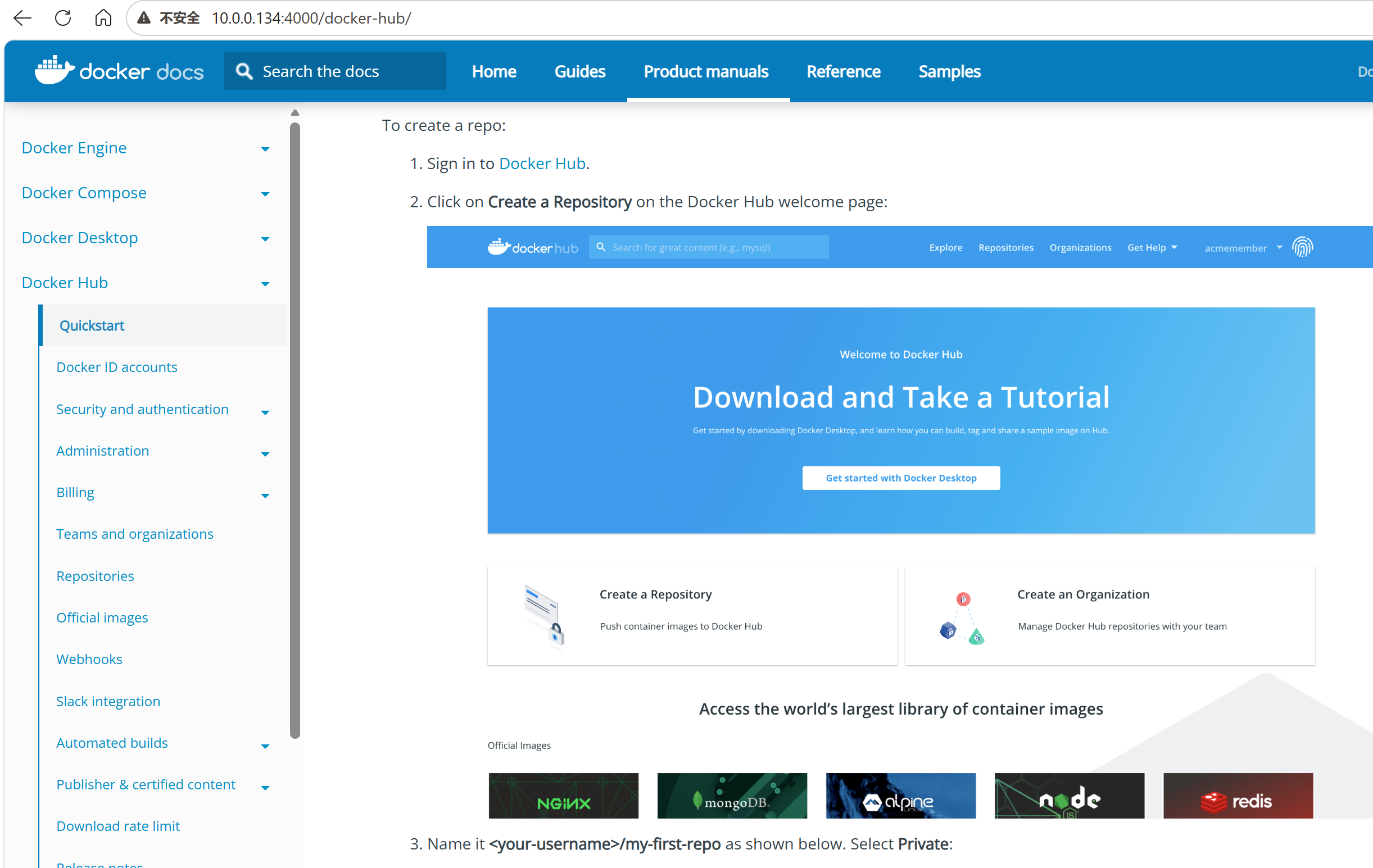Click the node image thumbnail
The image size is (1373, 868).
click(x=1069, y=796)
